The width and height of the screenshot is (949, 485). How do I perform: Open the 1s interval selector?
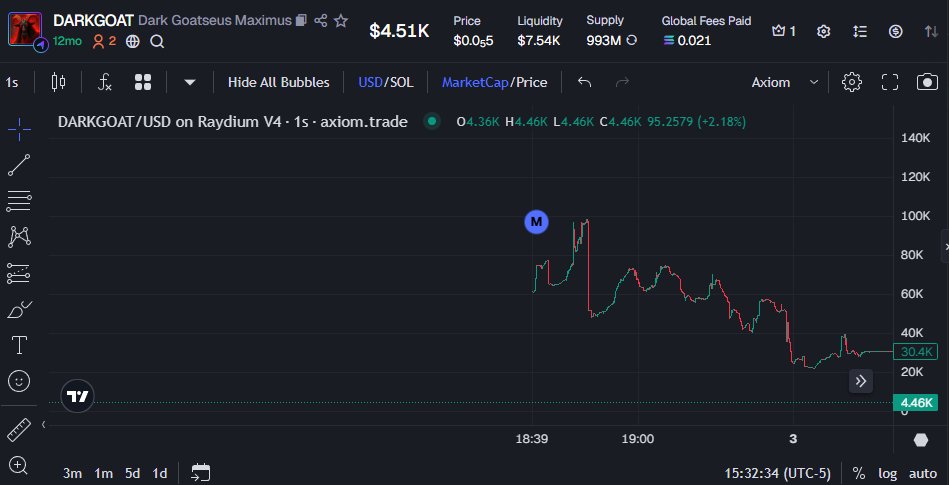coord(13,82)
